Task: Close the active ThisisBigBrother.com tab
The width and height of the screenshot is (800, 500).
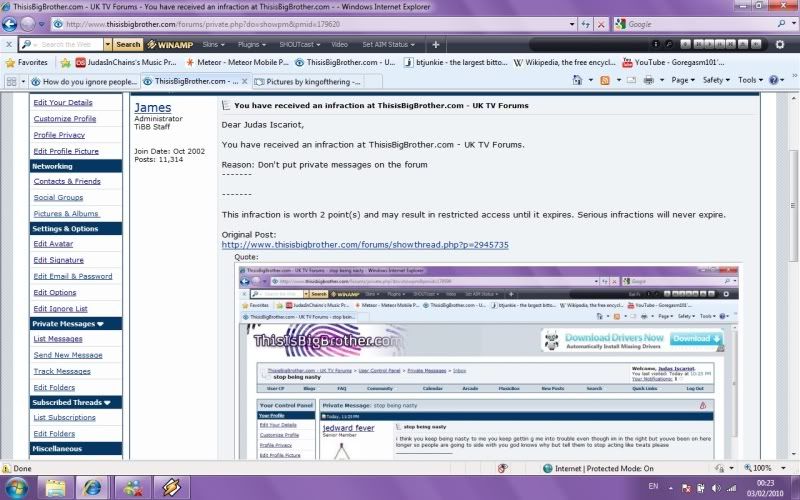Action: coord(245,81)
